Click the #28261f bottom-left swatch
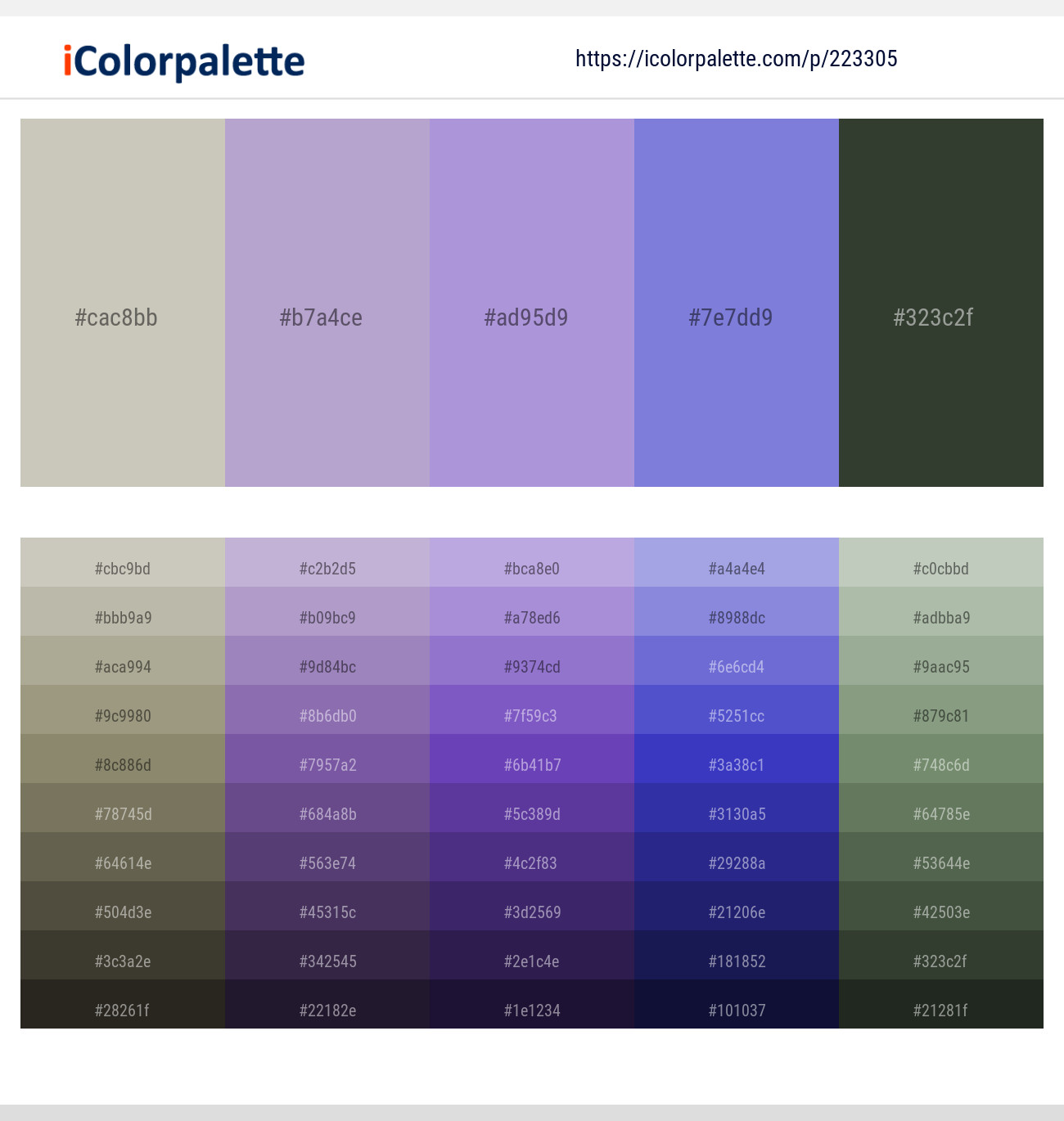The image size is (1064, 1121). click(x=122, y=1011)
